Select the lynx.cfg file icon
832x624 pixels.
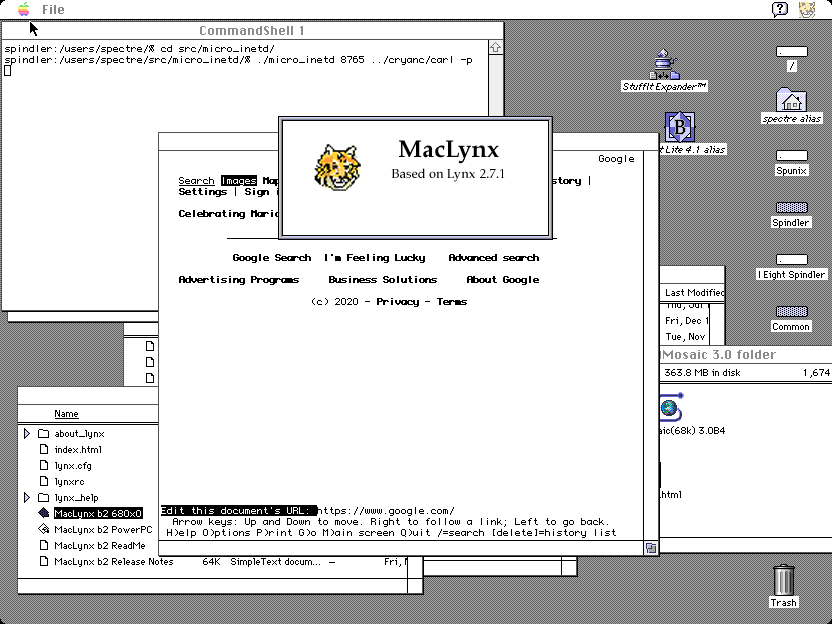45,465
